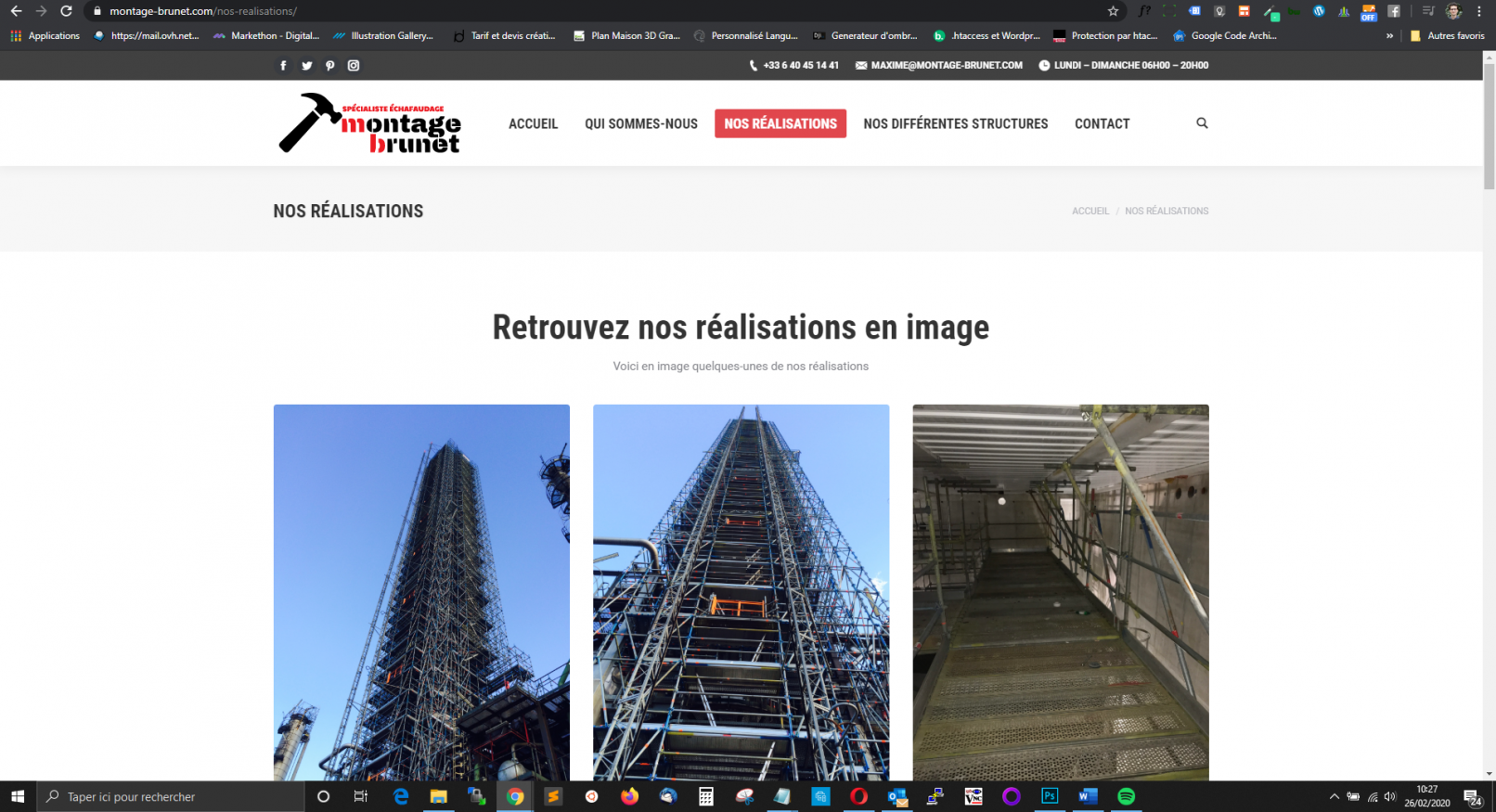Open the indoor scaffolding walkway photo
The height and width of the screenshot is (812, 1496).
click(x=1060, y=592)
